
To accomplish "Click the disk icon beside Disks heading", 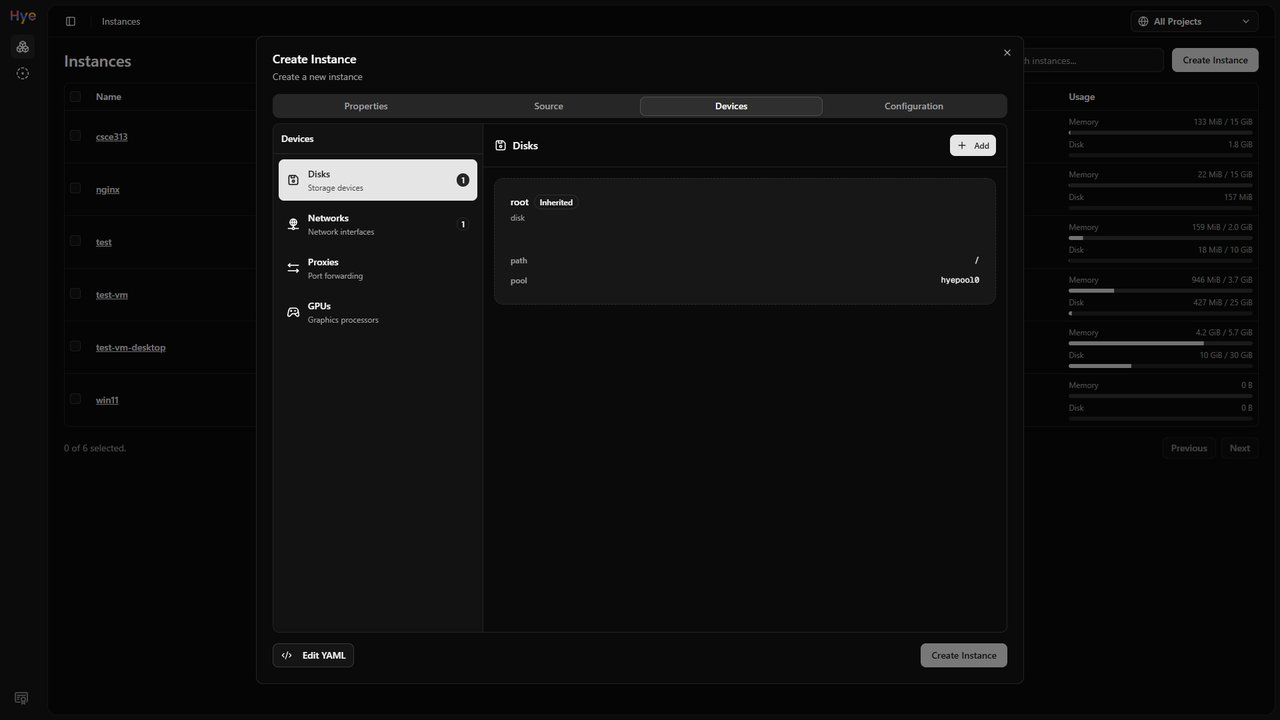I will 501,145.
